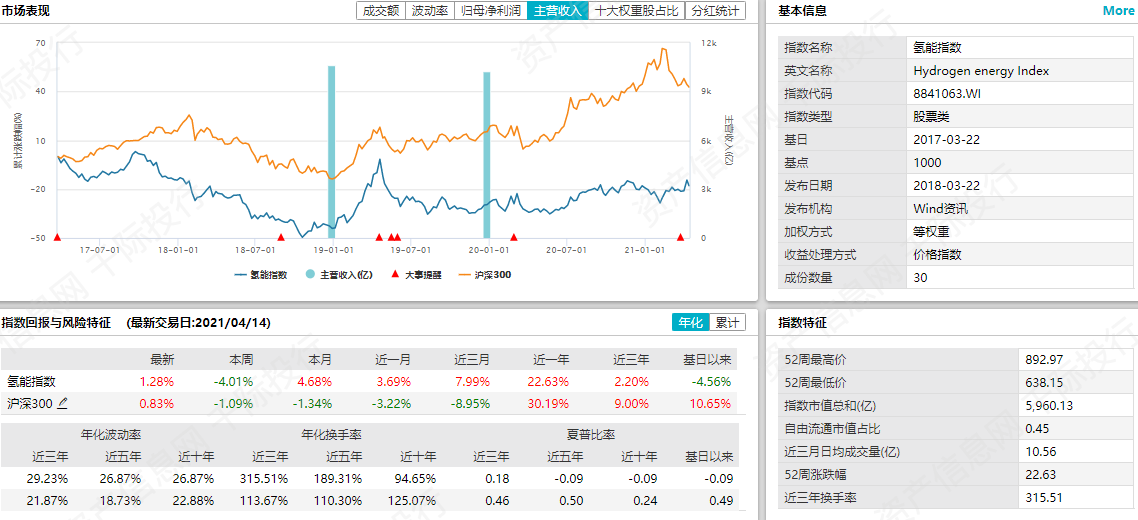Select the 年化 toggle button
Image resolution: width=1138 pixels, height=520 pixels.
pyautogui.click(x=690, y=323)
